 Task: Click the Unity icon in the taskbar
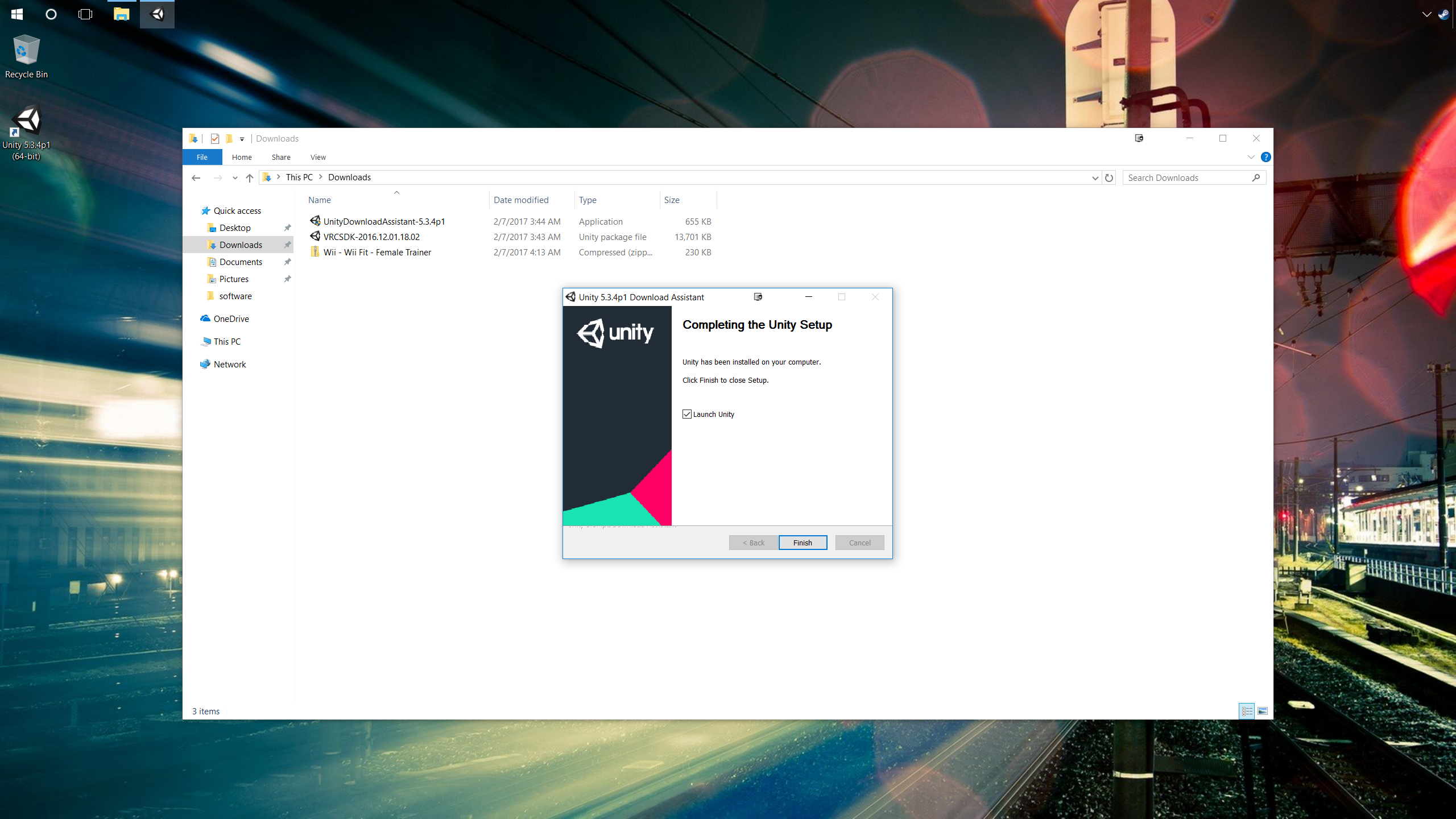tap(158, 14)
